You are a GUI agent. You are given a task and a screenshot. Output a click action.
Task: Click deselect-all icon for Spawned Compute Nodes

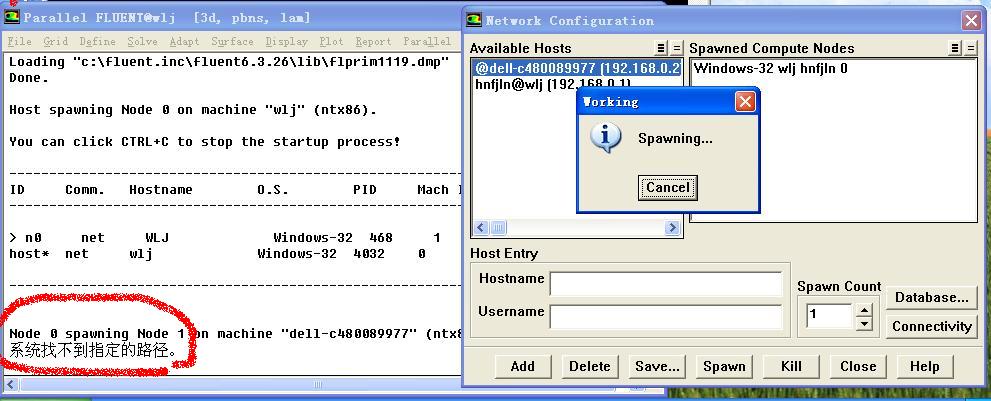[969, 48]
